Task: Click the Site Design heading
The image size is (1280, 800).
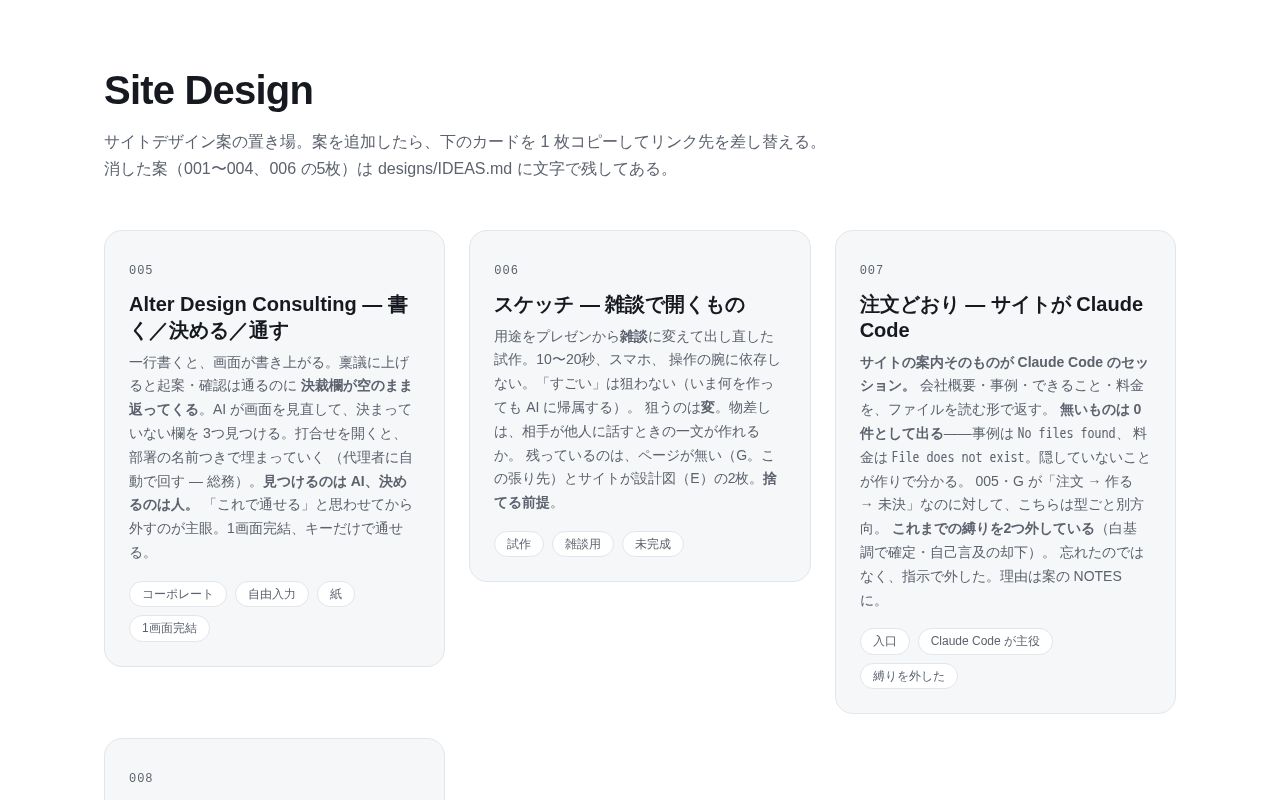Action: pos(208,90)
